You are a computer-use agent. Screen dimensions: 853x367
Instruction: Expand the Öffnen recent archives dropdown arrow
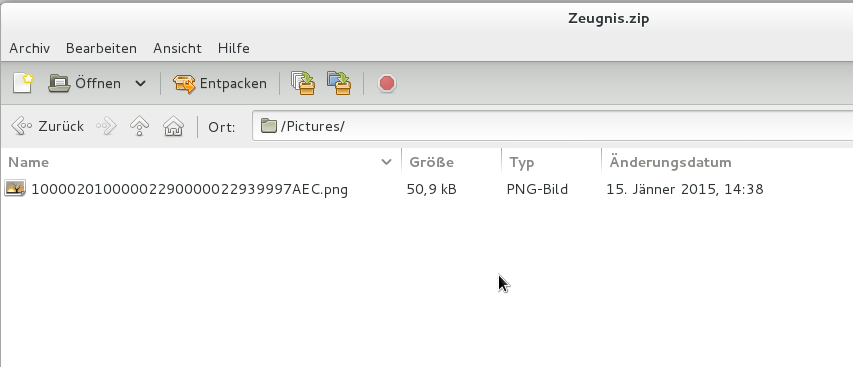point(140,83)
